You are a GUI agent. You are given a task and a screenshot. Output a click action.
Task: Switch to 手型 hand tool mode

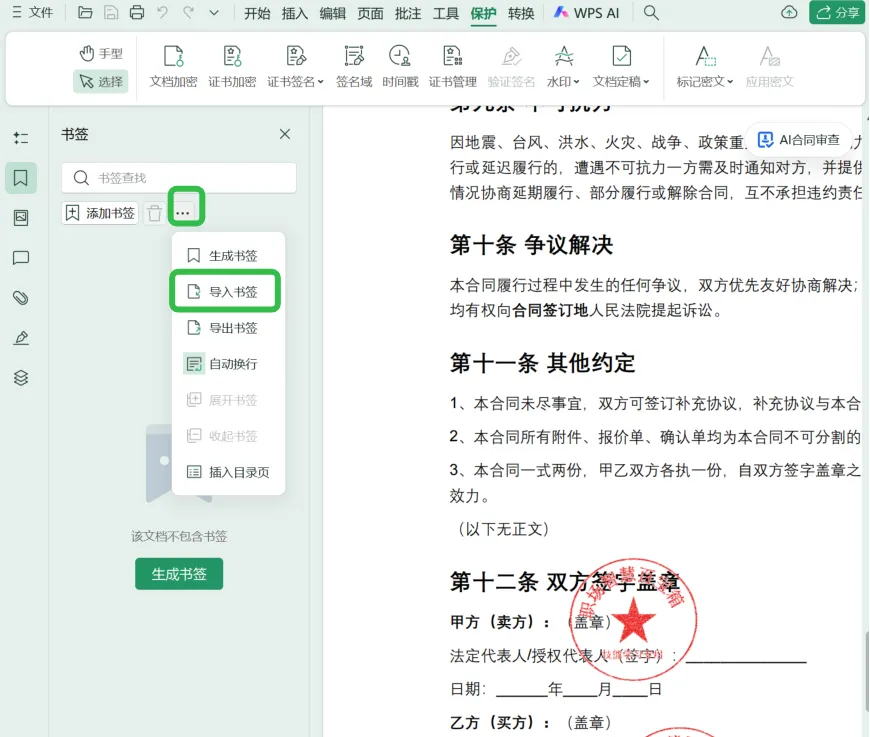(100, 53)
